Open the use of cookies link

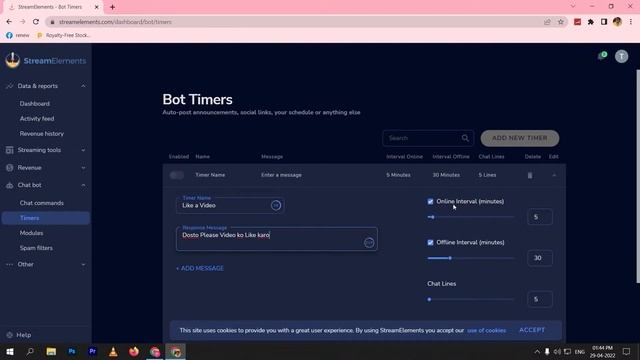[486, 330]
